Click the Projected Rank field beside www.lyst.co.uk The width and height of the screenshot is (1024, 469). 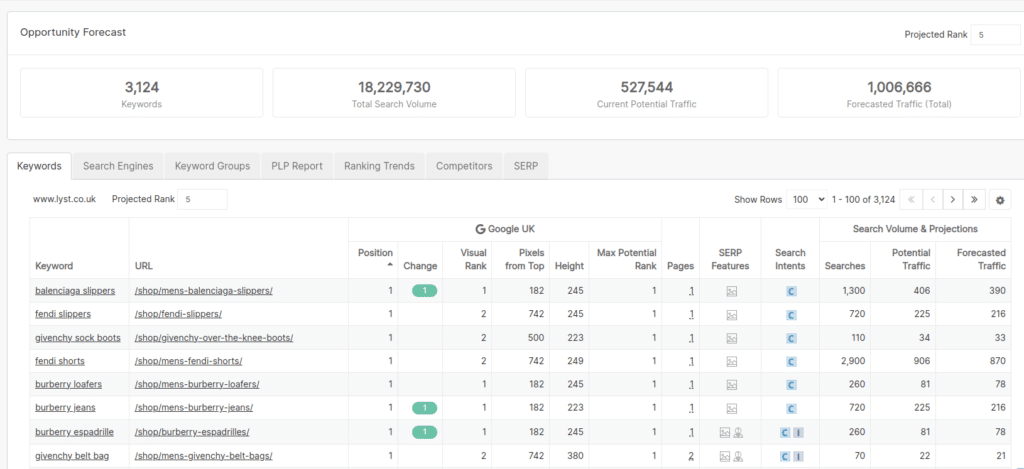(x=202, y=199)
